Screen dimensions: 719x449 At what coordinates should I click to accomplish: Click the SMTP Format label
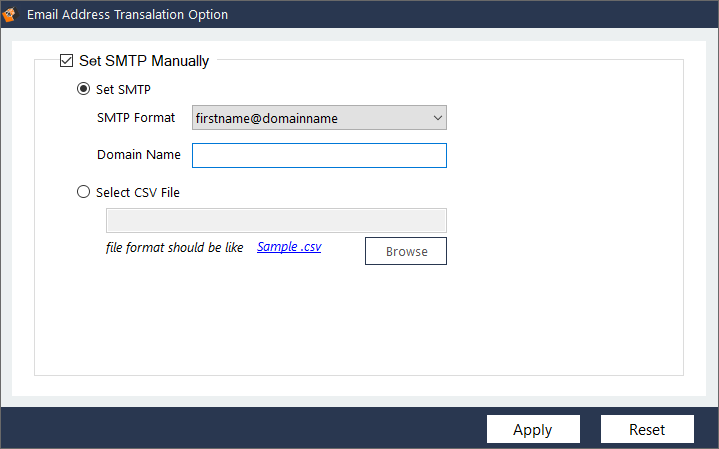pyautogui.click(x=136, y=118)
